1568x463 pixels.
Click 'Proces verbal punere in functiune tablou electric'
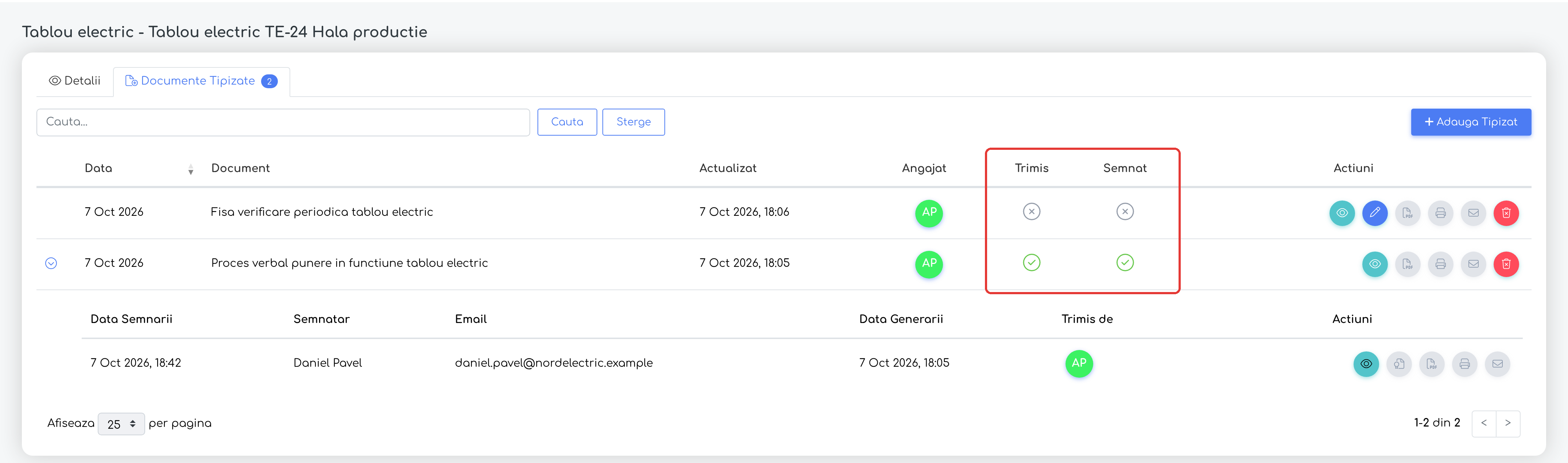349,264
